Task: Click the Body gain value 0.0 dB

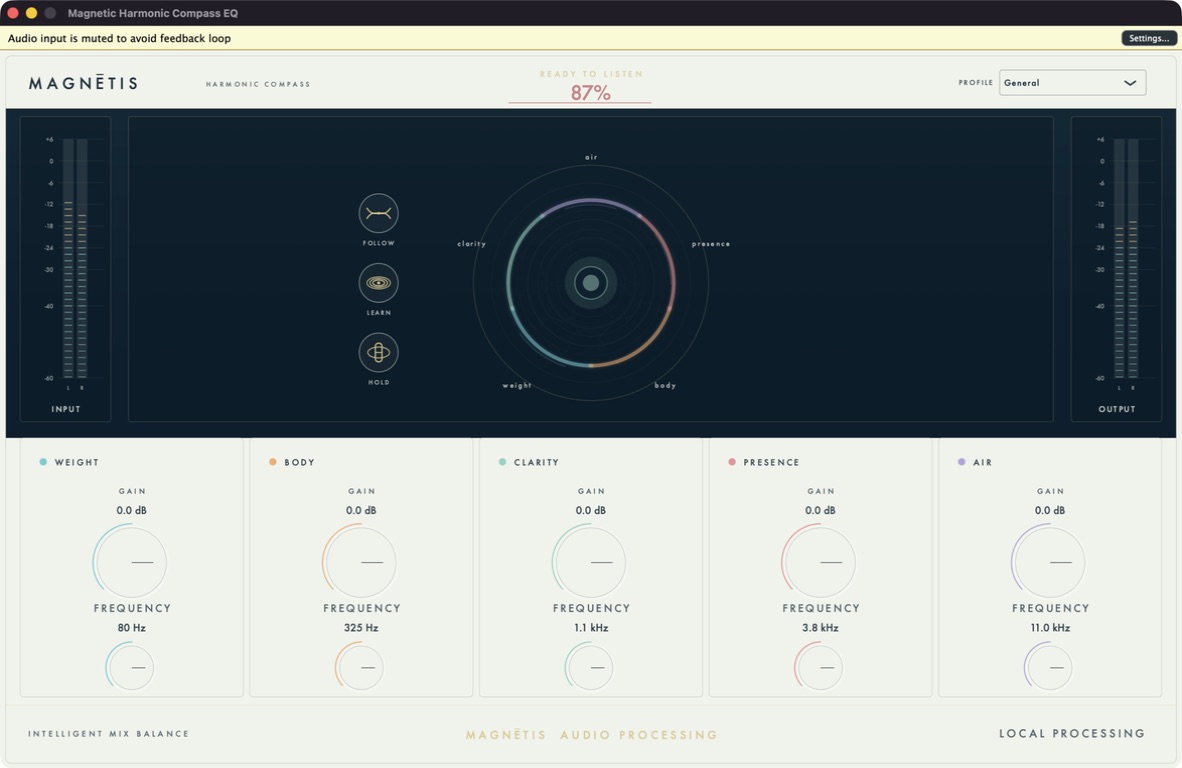Action: 361,510
